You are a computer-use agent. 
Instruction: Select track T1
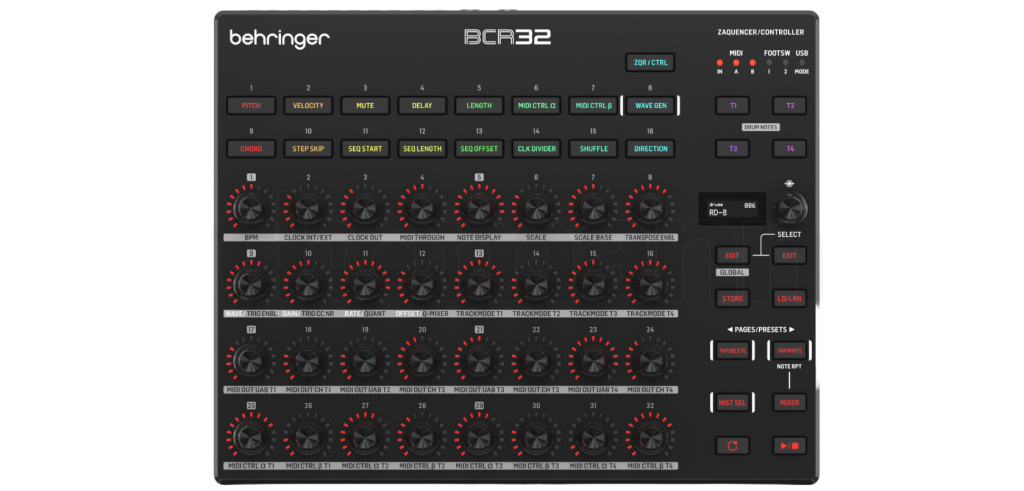[733, 105]
